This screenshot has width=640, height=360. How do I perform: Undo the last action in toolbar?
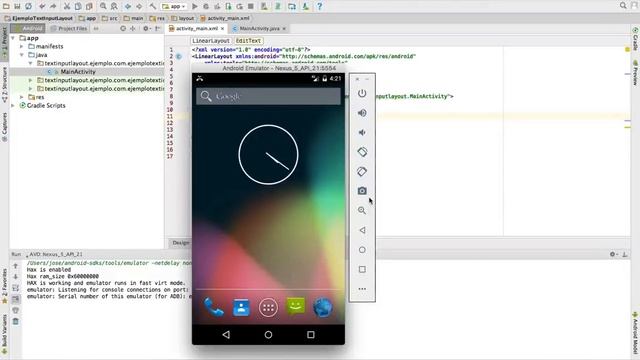(42, 6)
